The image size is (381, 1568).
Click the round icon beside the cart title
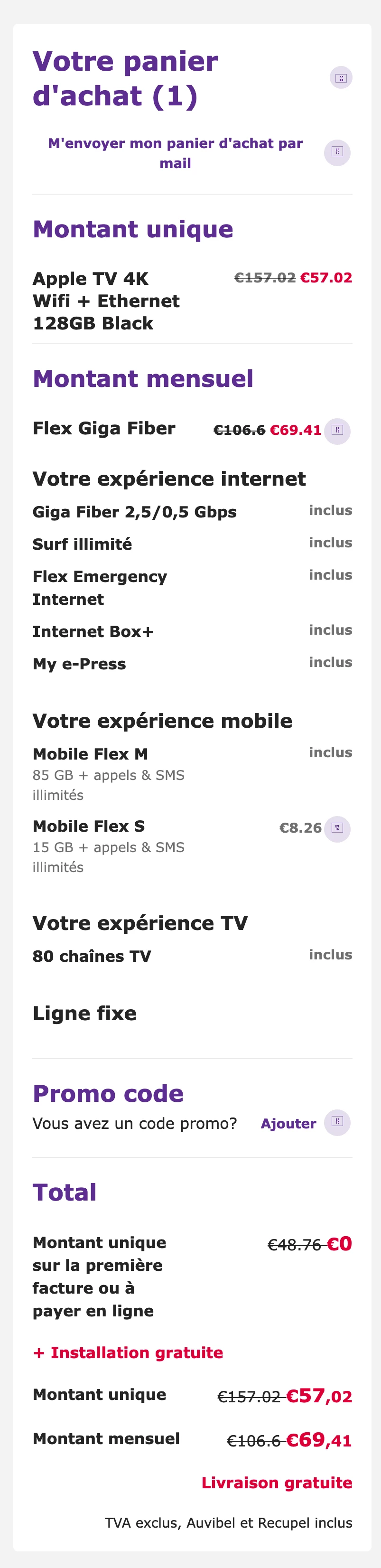click(341, 78)
